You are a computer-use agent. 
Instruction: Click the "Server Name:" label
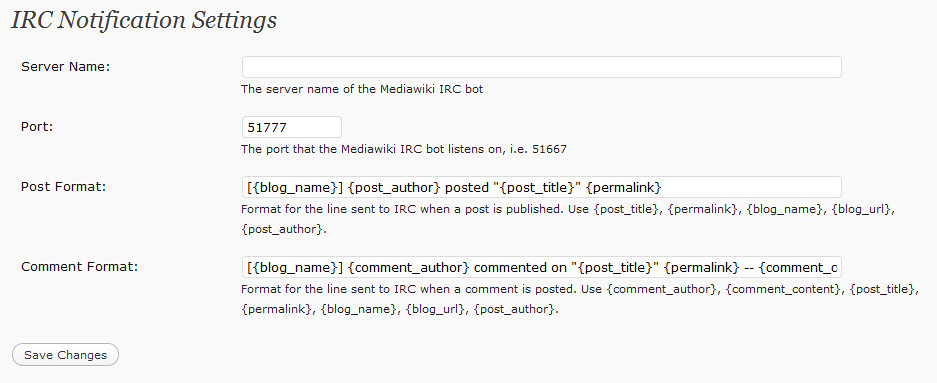click(x=66, y=66)
